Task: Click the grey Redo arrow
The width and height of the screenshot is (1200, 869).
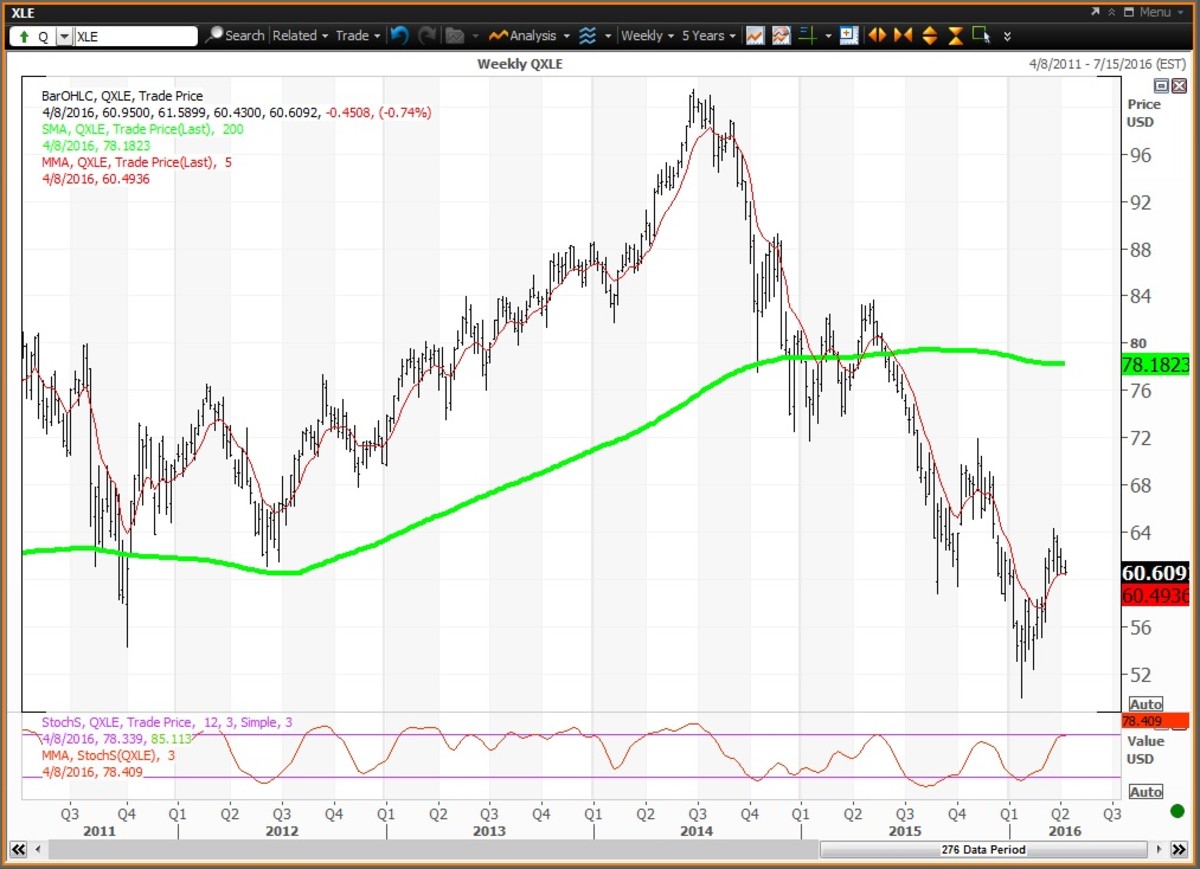Action: (428, 35)
